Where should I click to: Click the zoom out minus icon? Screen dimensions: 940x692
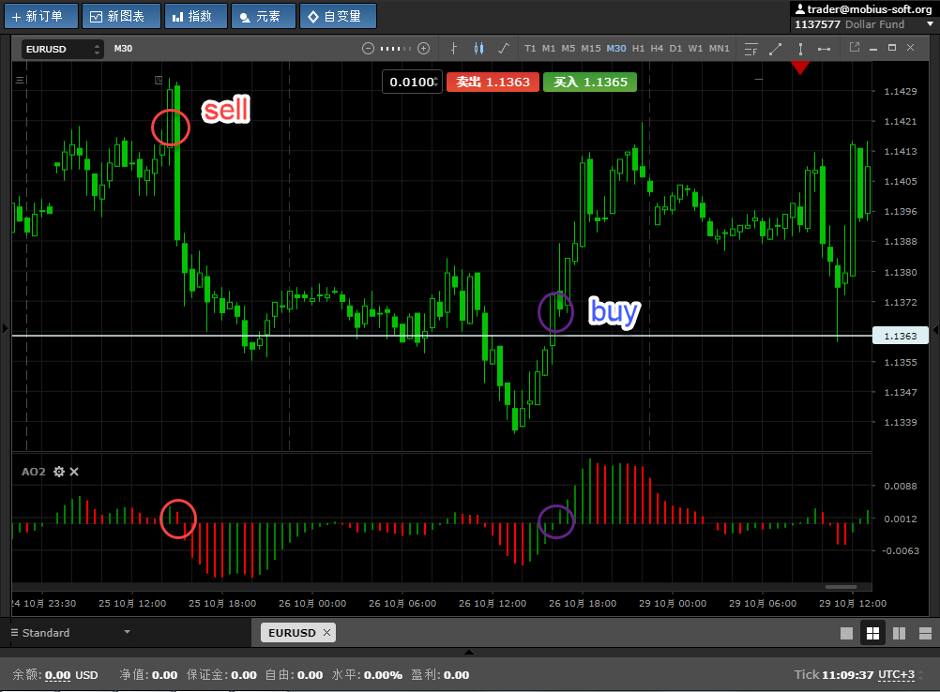368,48
